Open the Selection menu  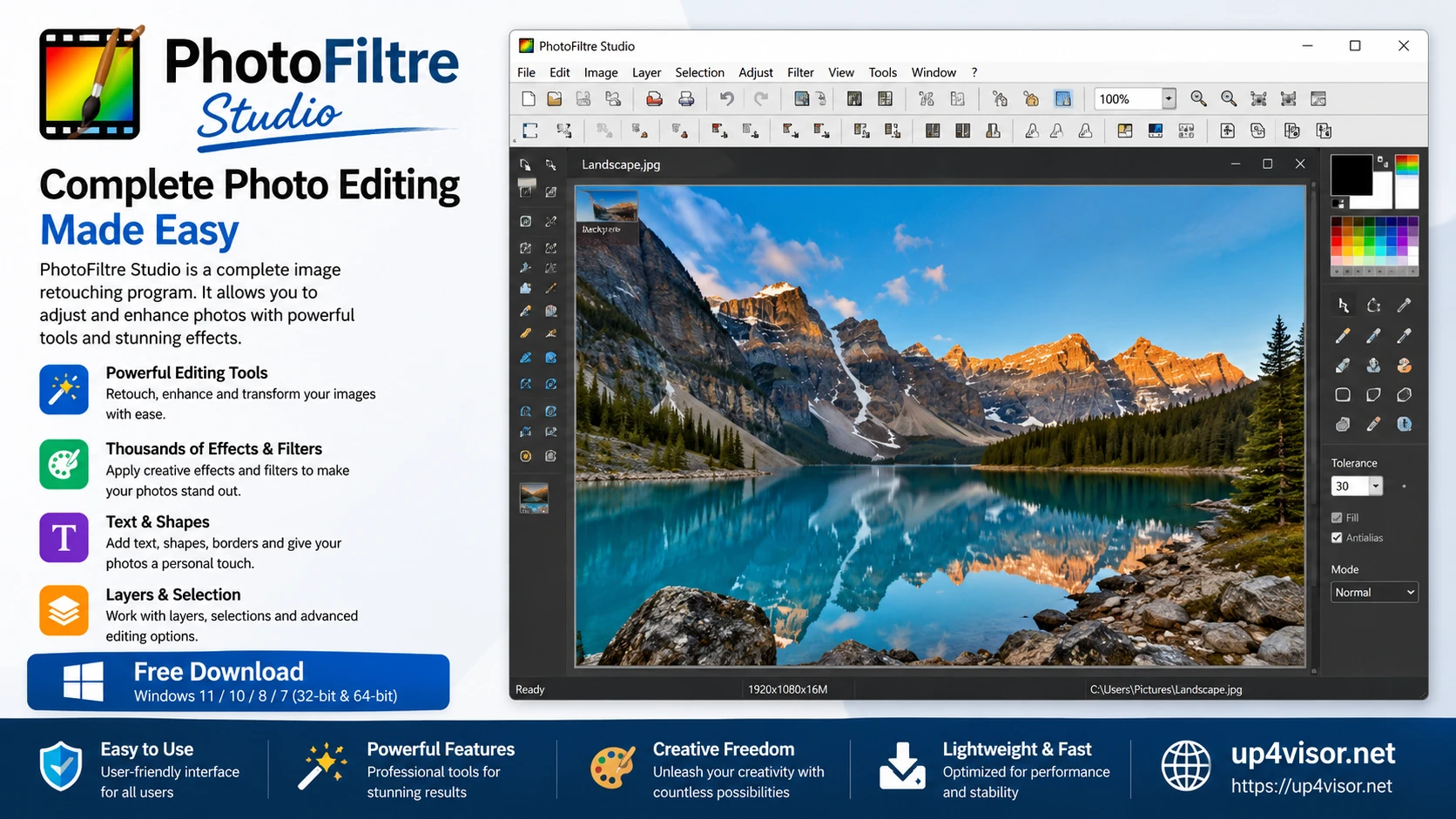coord(699,72)
